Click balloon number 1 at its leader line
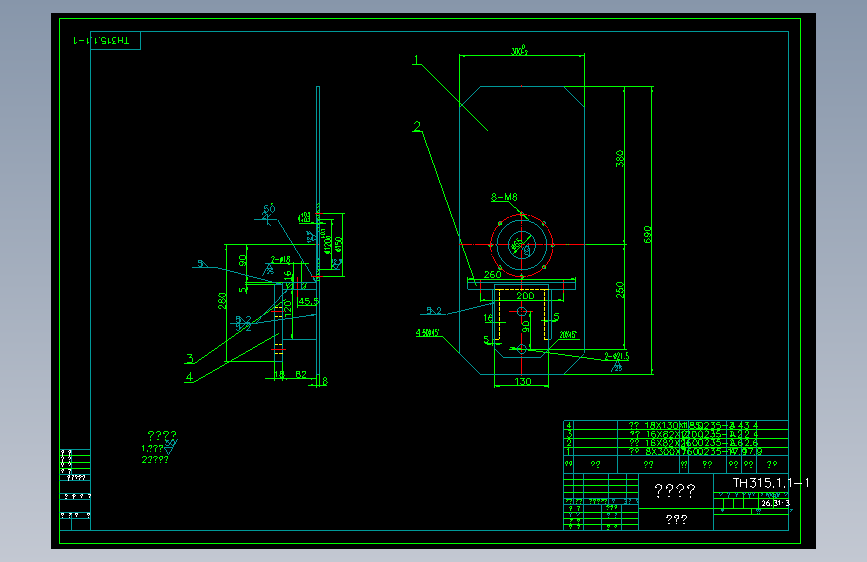This screenshot has height=562, width=867. (x=417, y=60)
